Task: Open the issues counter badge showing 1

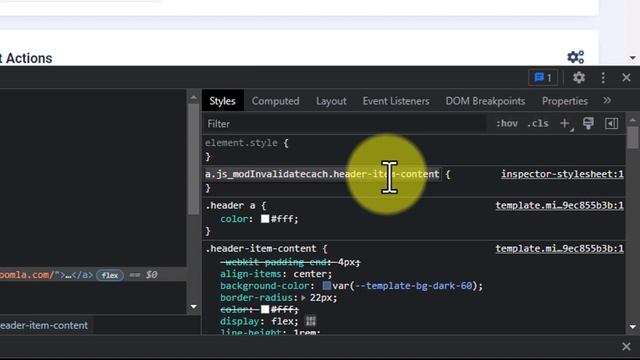Action: coord(543,78)
